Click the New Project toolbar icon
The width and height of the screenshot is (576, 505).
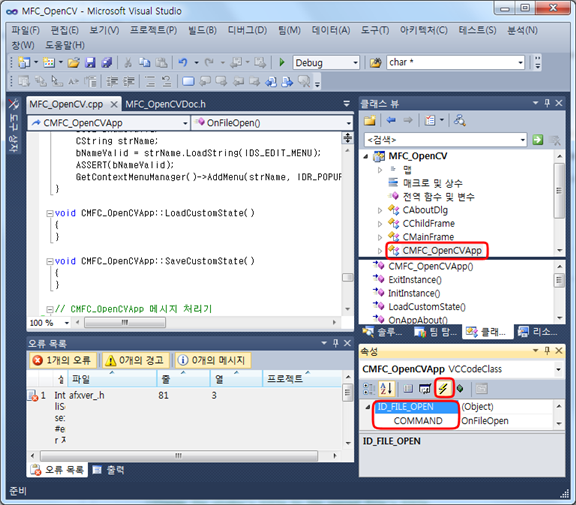(24, 62)
